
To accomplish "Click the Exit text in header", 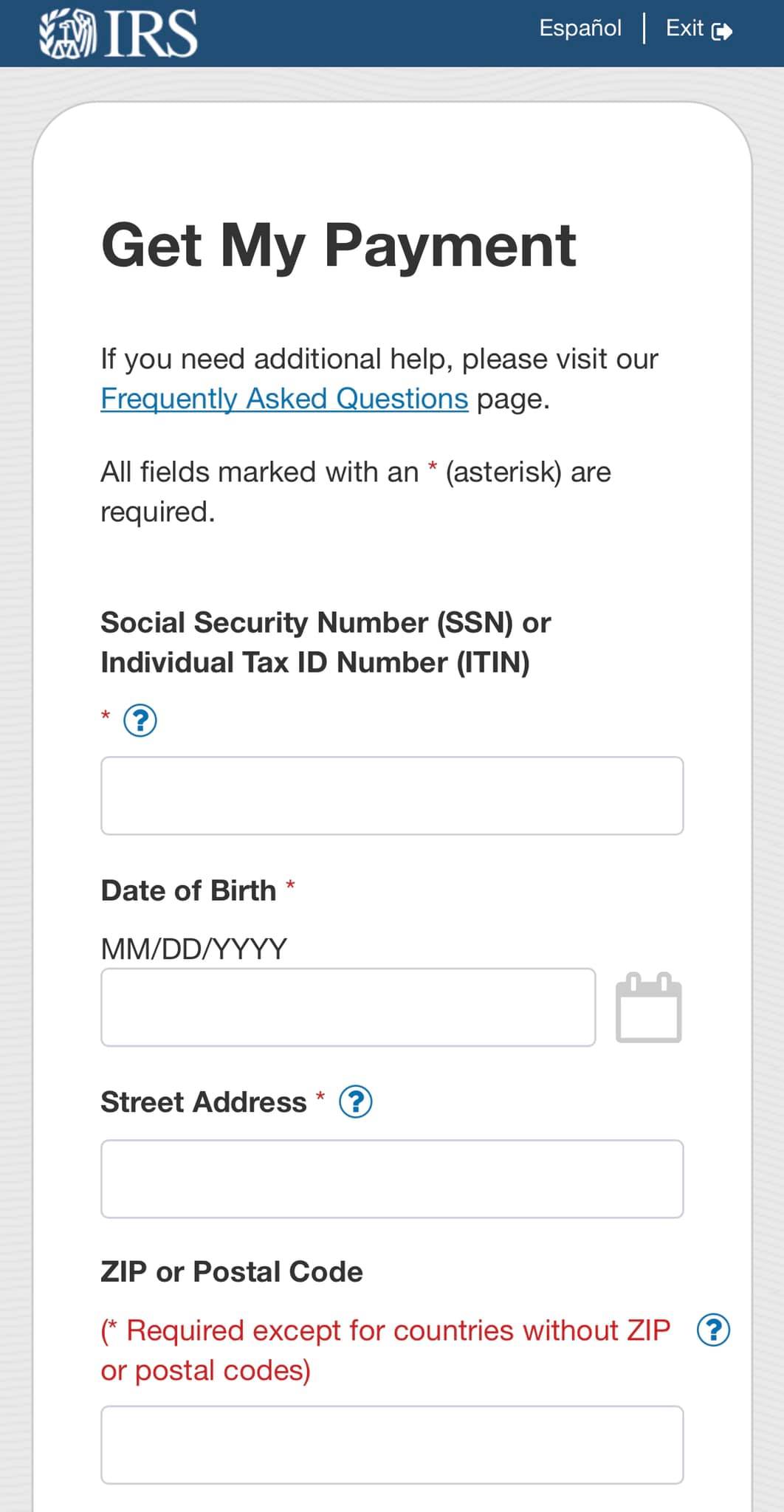I will click(684, 29).
